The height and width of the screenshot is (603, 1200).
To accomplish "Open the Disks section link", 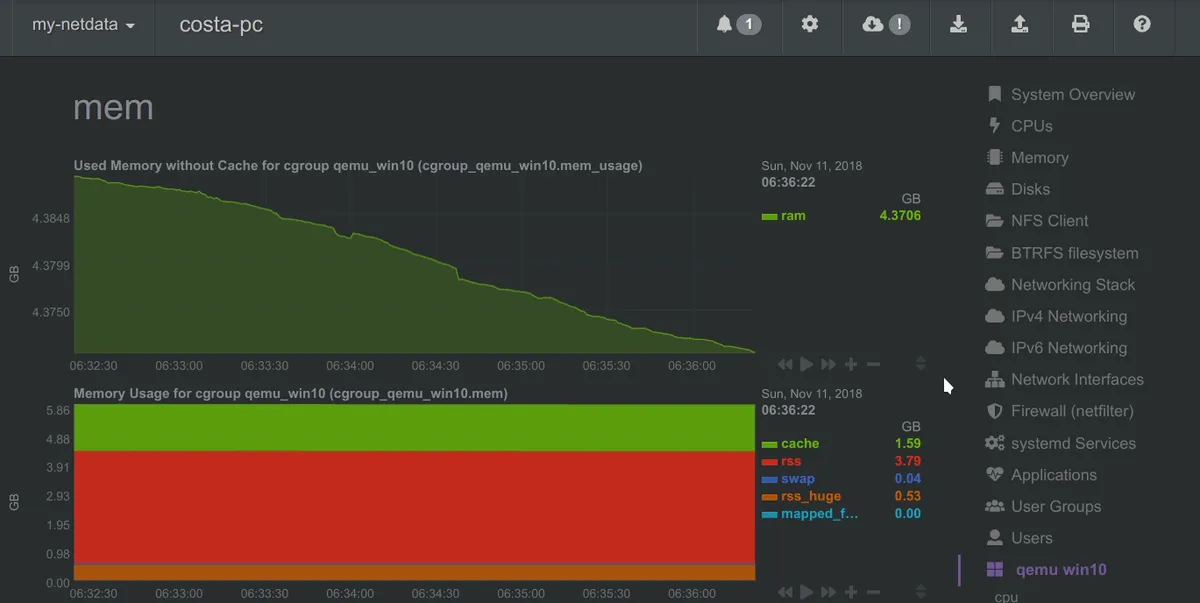I will pos(1030,189).
